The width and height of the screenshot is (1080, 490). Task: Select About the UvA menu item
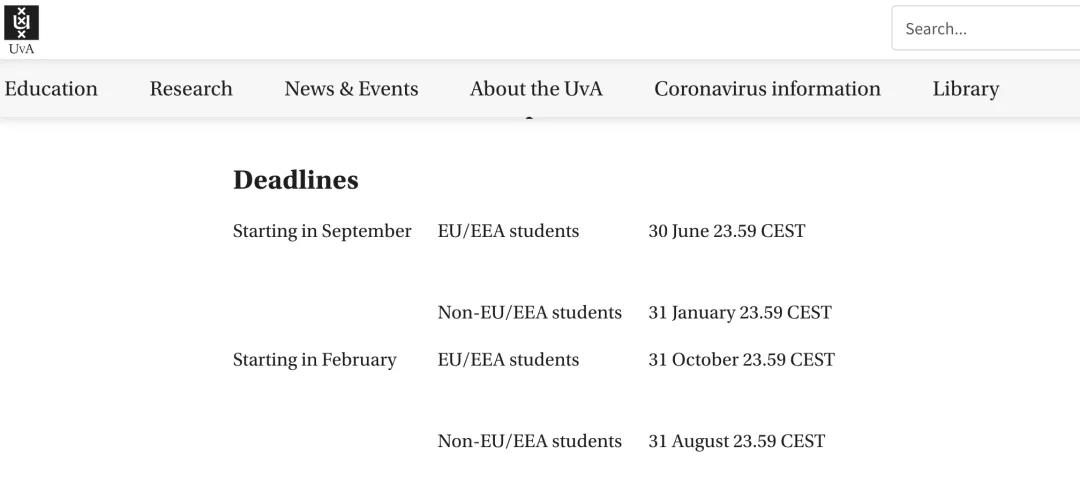pos(536,89)
